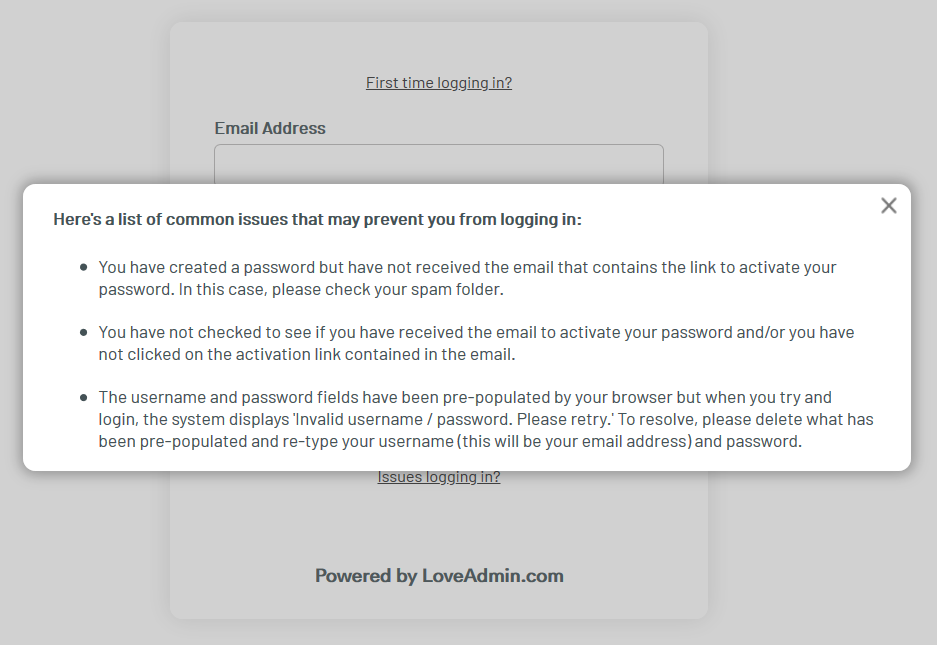Select the second bullet point dot icon
937x645 pixels.
point(84,332)
